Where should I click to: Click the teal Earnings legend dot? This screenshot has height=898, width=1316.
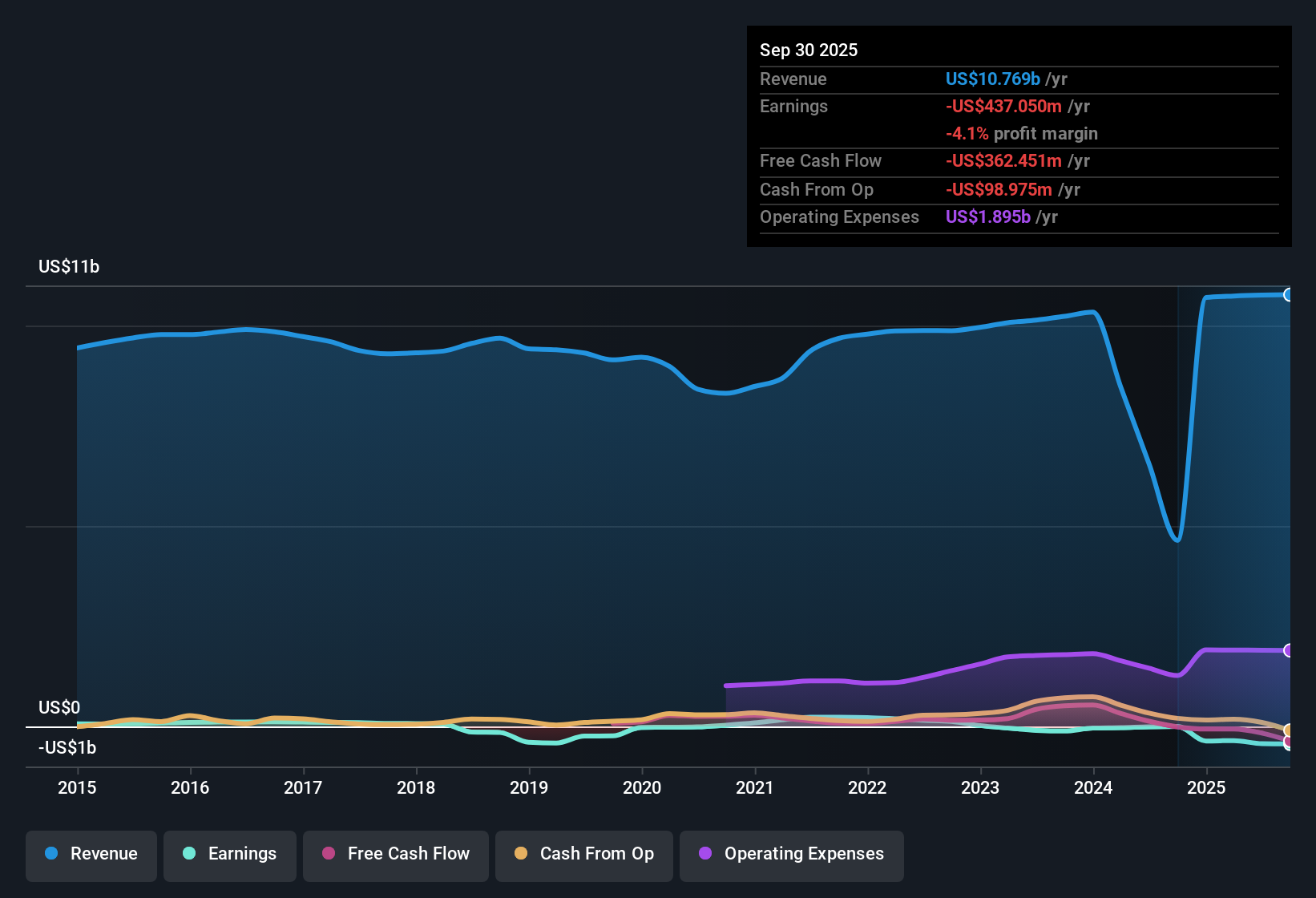[190, 854]
